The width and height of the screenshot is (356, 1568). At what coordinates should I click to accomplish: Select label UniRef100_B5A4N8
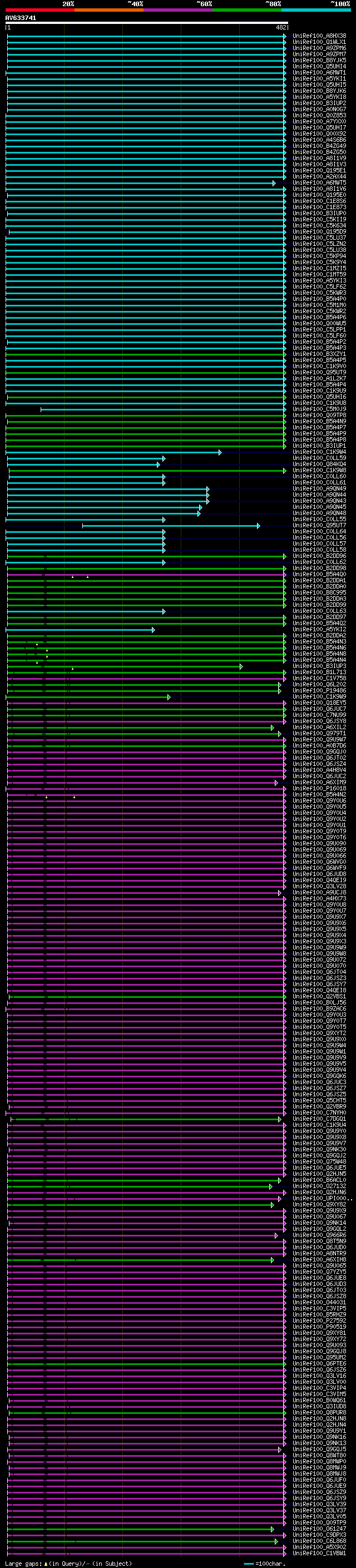coord(319,654)
